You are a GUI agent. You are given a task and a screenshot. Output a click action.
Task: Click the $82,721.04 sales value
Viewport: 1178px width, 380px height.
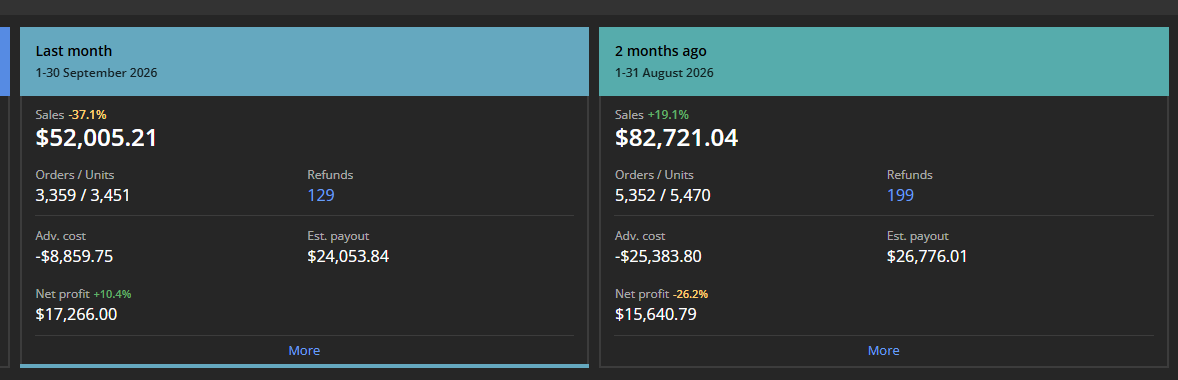(676, 138)
